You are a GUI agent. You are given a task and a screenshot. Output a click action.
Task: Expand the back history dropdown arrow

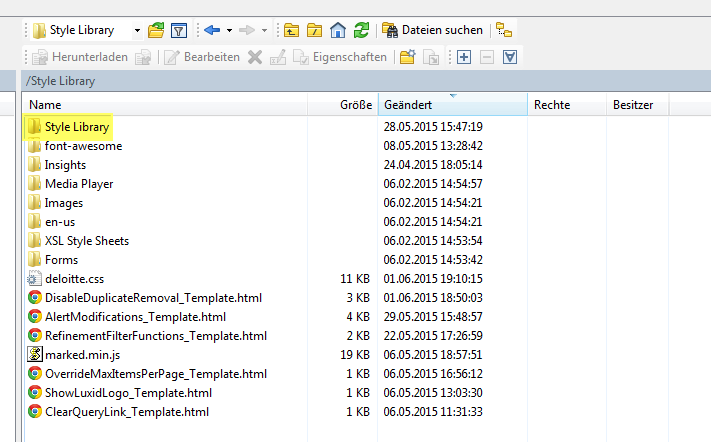229,30
